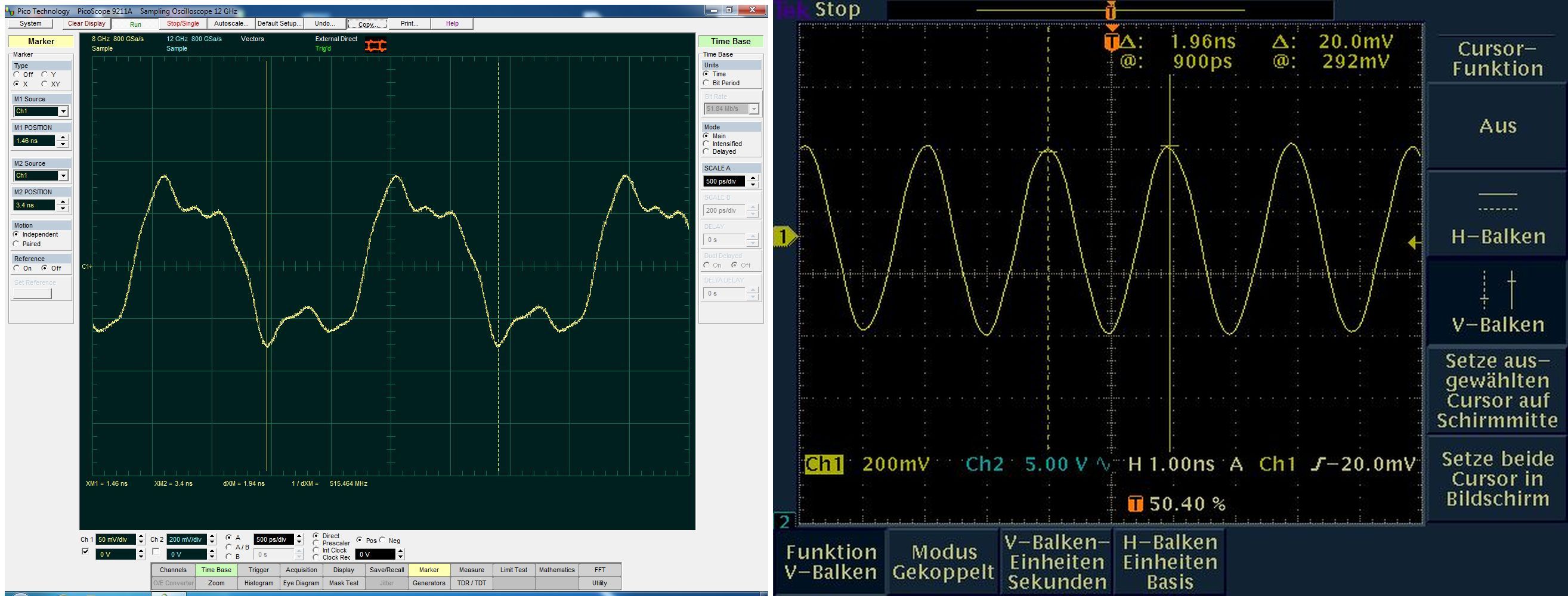This screenshot has height=596, width=1568.
Task: Increase SCALE A time base value
Action: click(753, 178)
